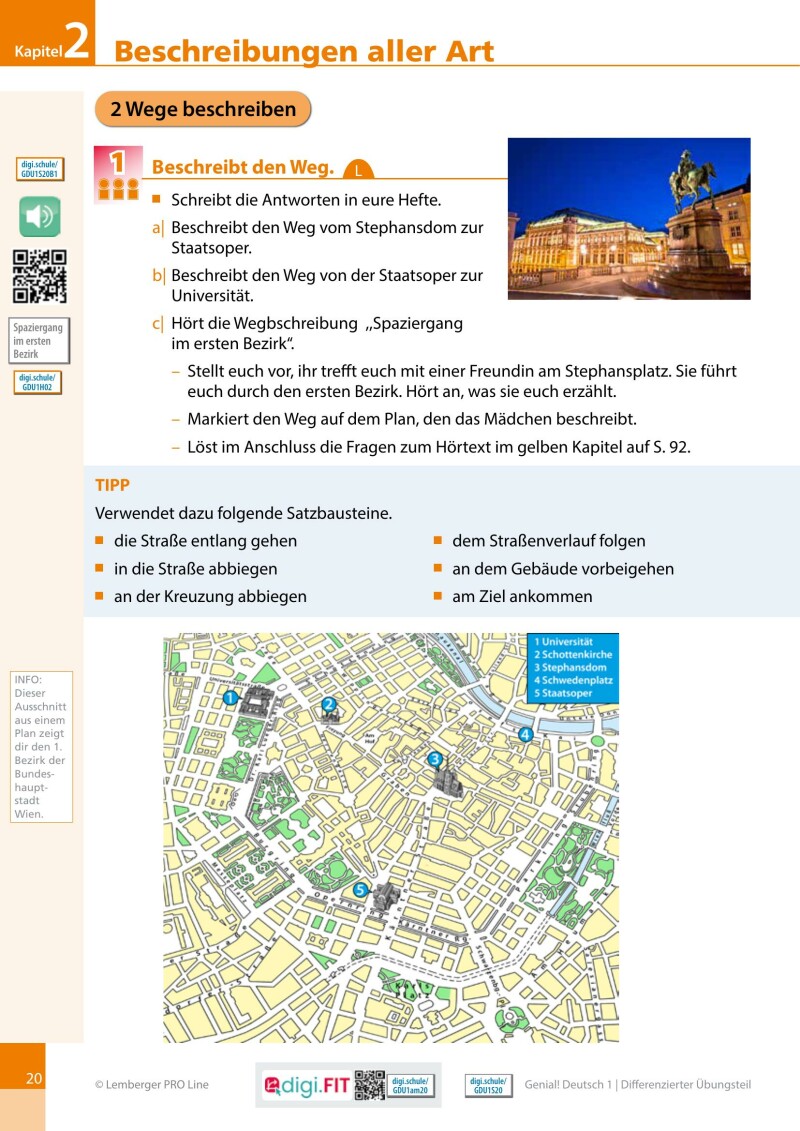Click task a 'Weg vom Stephansdom zur Staatsoper'

327,237
